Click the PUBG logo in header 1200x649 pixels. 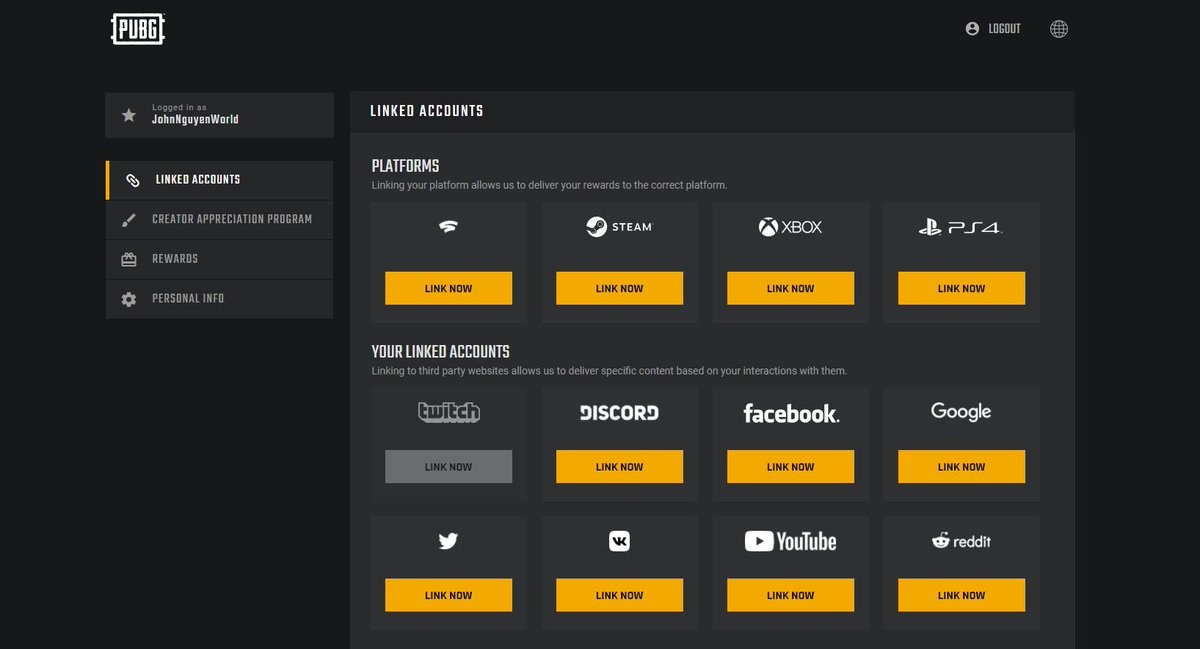pyautogui.click(x=138, y=29)
